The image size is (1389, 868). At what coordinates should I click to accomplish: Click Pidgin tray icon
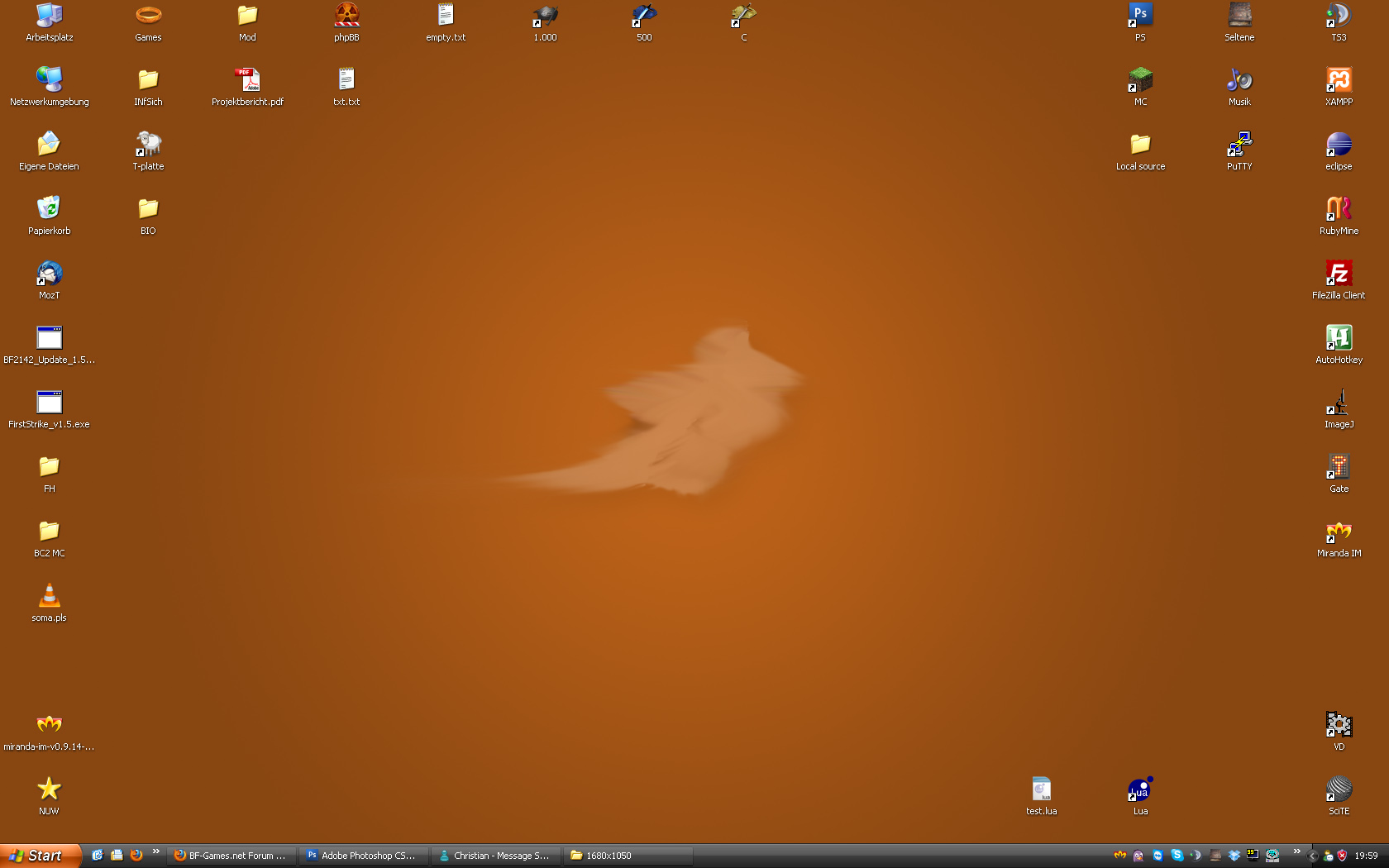coord(1138,856)
